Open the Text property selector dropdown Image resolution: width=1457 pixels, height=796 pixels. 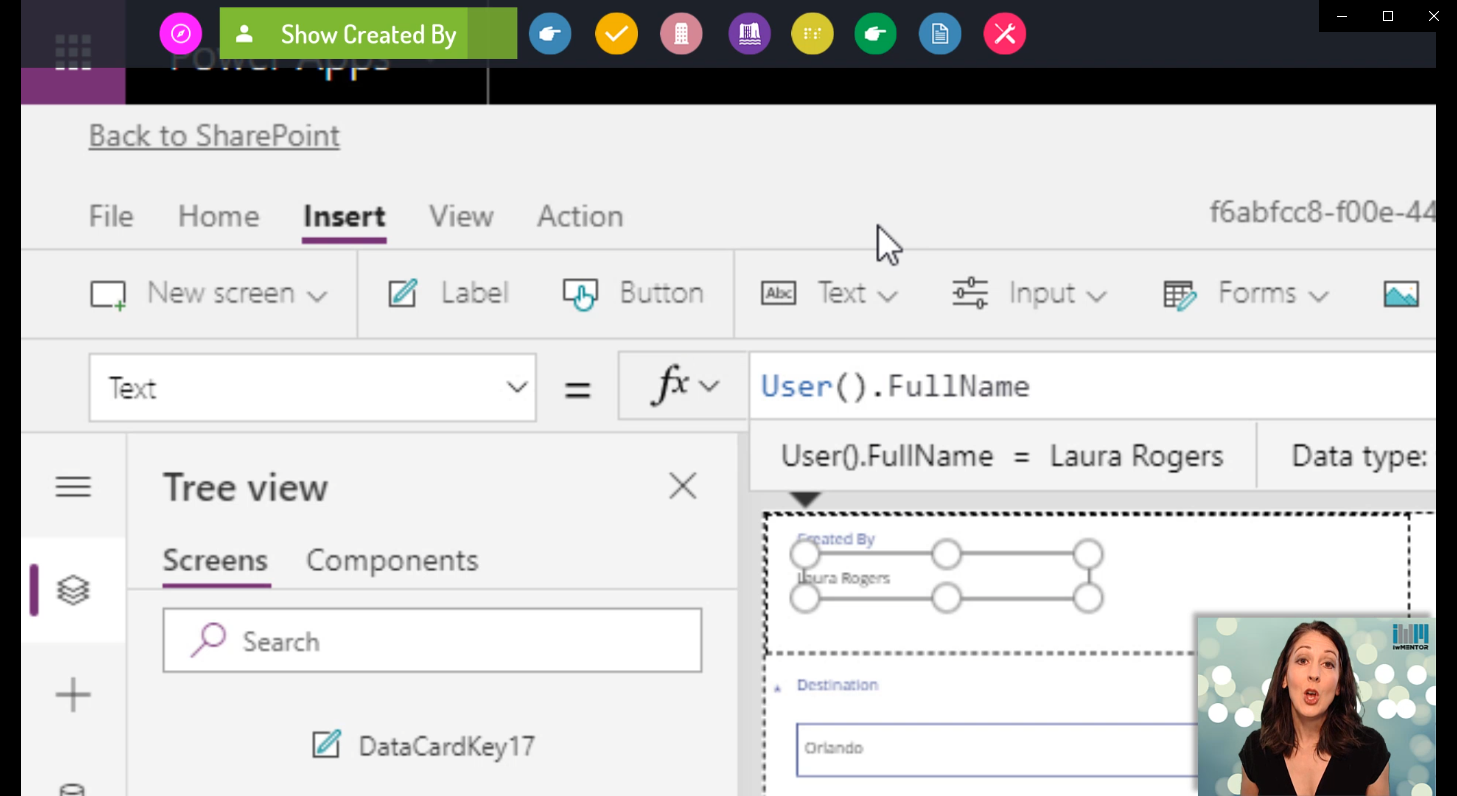312,387
